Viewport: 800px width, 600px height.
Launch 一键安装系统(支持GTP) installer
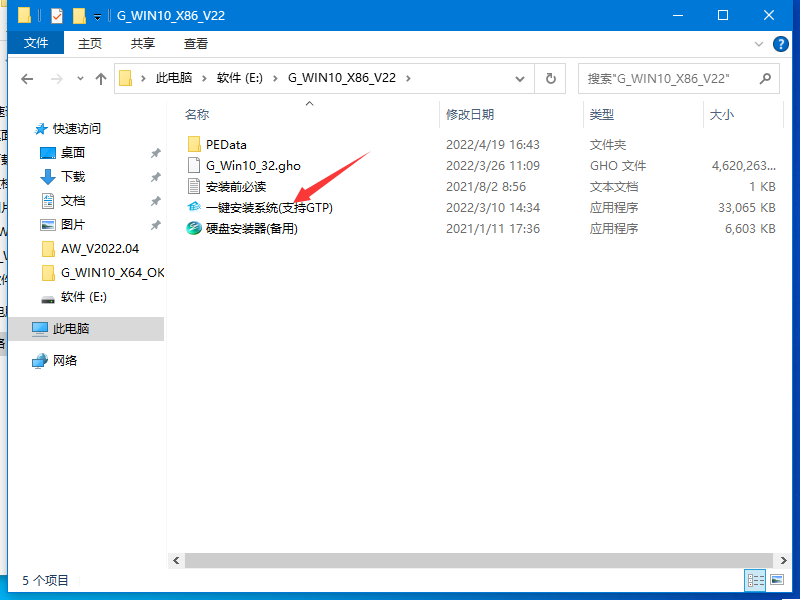click(272, 207)
